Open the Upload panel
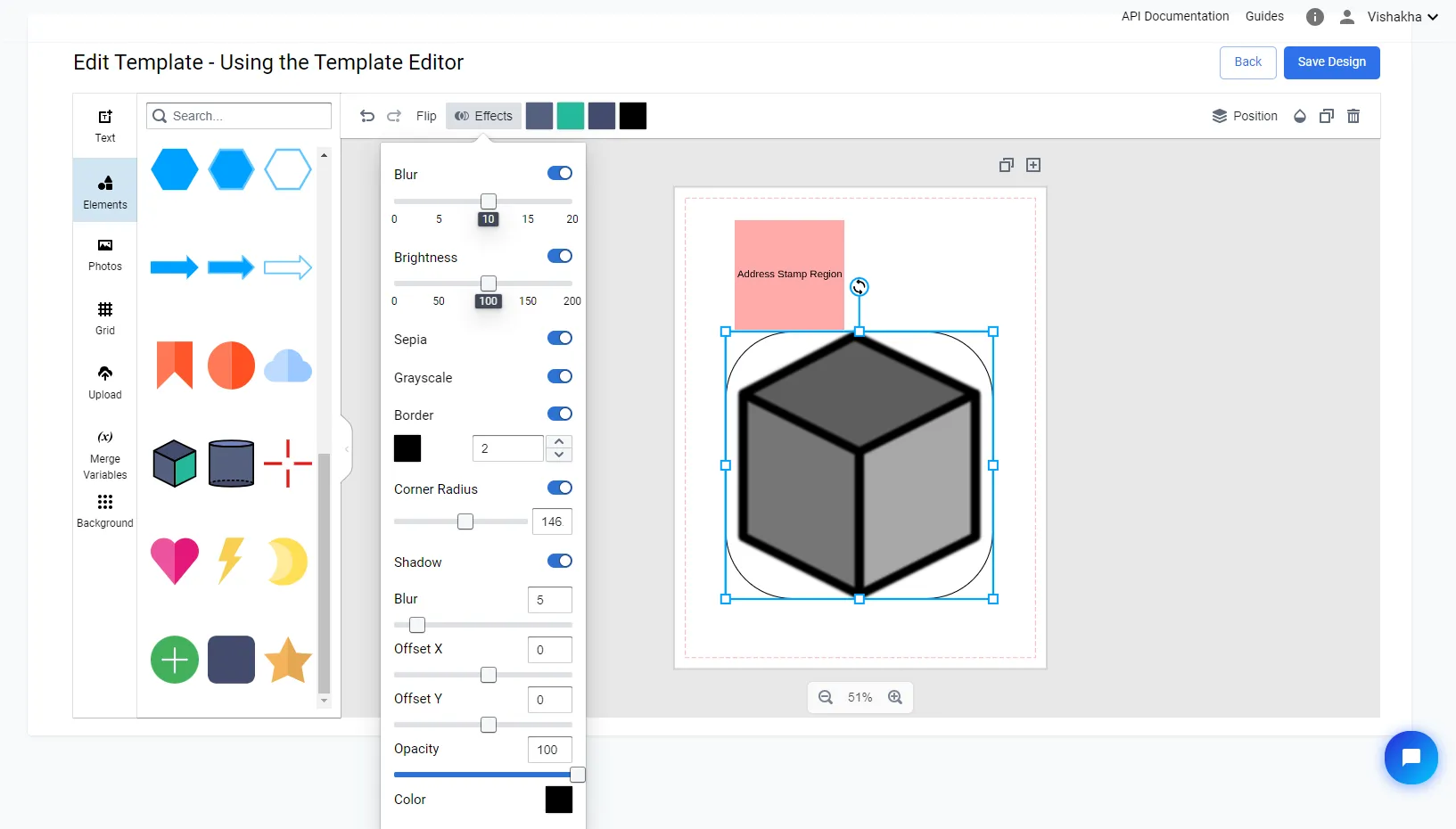Image resolution: width=1456 pixels, height=829 pixels. (x=104, y=382)
